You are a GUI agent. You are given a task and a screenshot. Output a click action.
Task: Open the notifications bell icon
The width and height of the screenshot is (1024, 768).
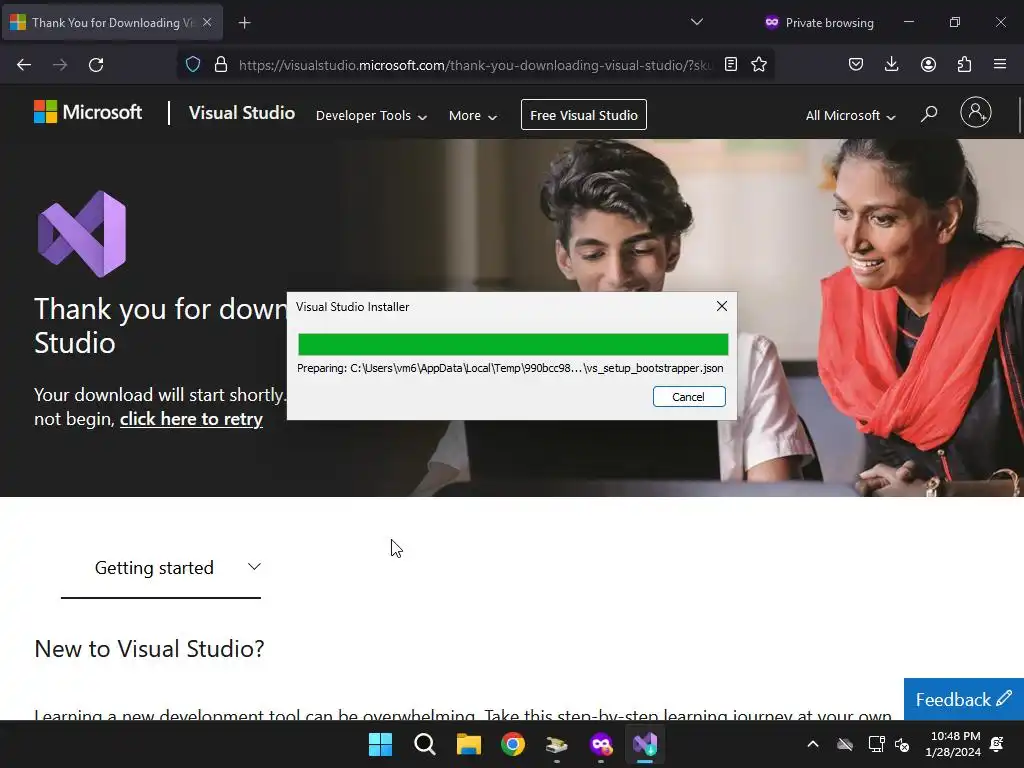pyautogui.click(x=997, y=744)
